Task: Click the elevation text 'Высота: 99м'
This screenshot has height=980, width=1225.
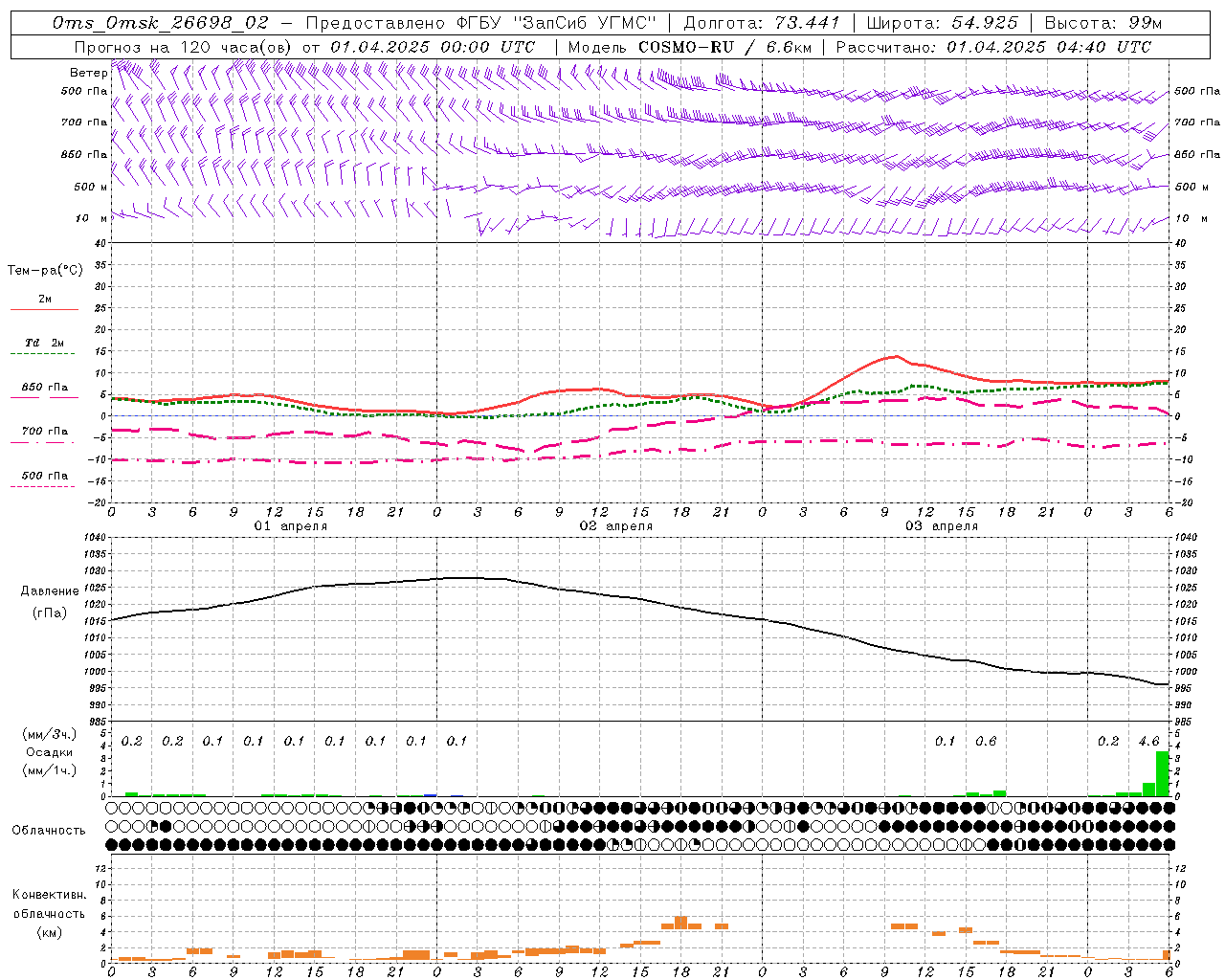Action: [1102, 23]
